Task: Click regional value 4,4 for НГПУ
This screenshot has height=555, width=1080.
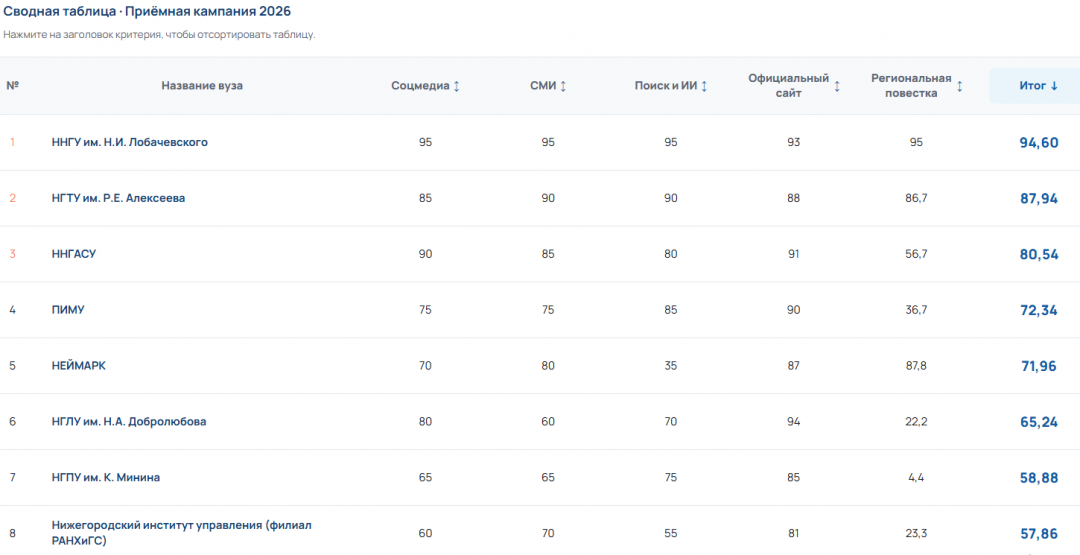Action: coord(916,477)
